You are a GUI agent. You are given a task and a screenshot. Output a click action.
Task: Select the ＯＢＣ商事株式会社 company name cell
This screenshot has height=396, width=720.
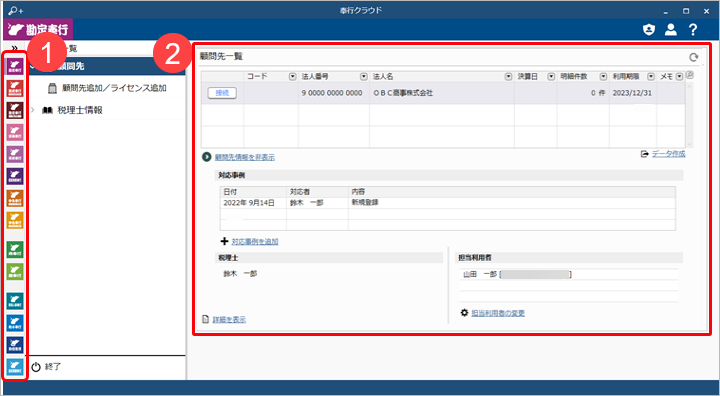point(442,93)
